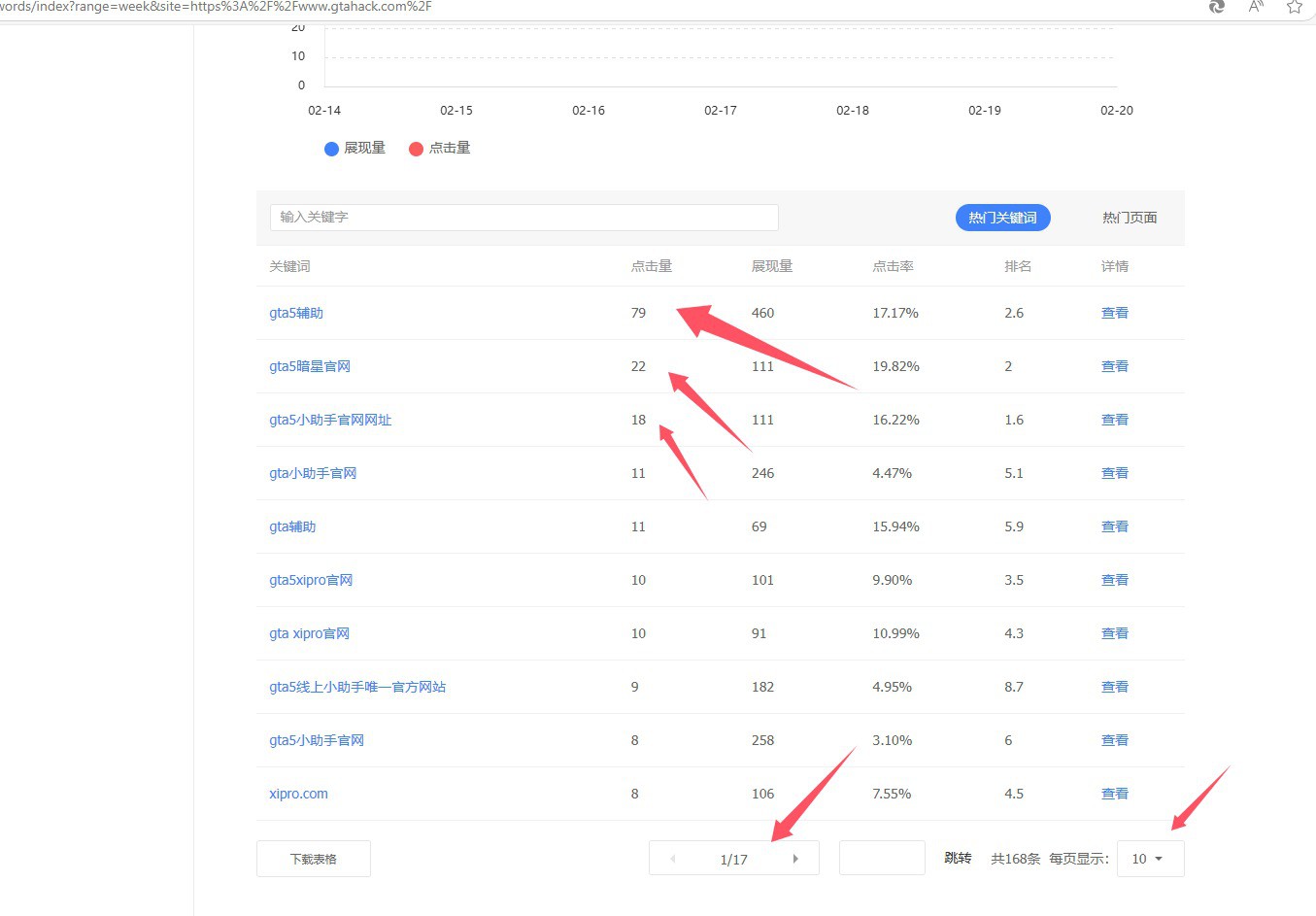Add page to favorites with star icon
The image size is (1316, 916).
click(x=1294, y=7)
